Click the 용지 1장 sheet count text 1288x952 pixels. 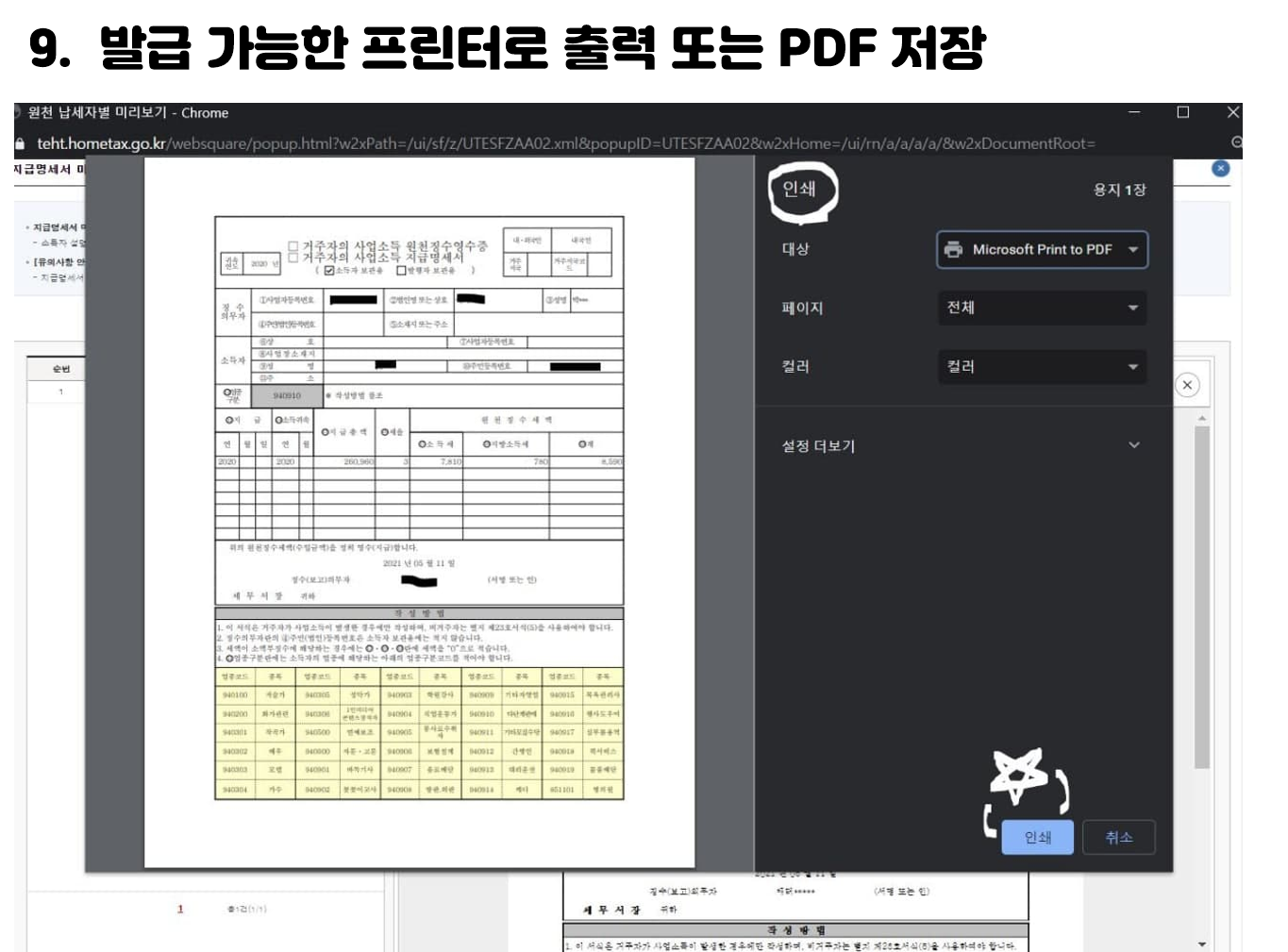point(1119,190)
